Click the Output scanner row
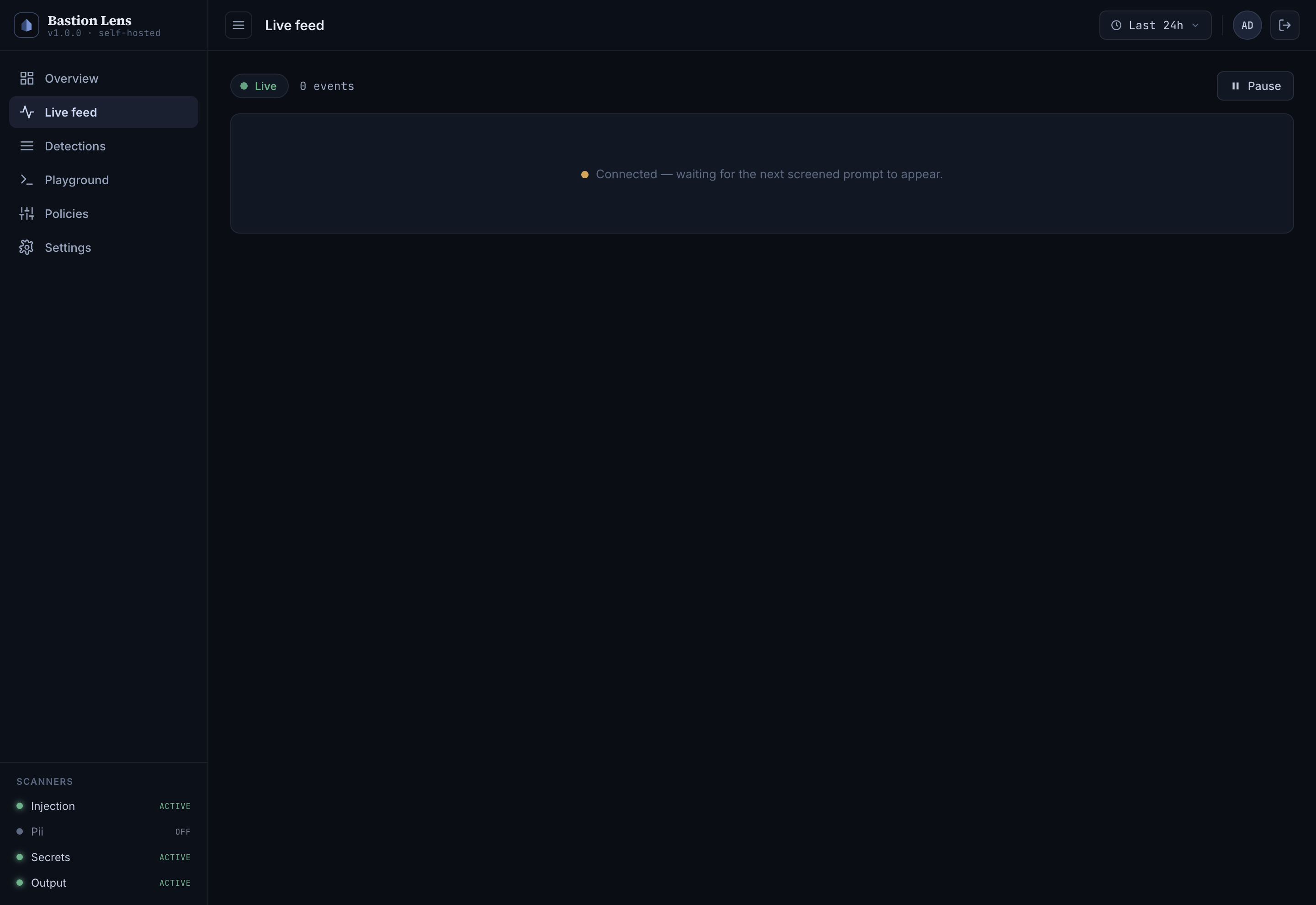Viewport: 1316px width, 905px height. coord(104,884)
